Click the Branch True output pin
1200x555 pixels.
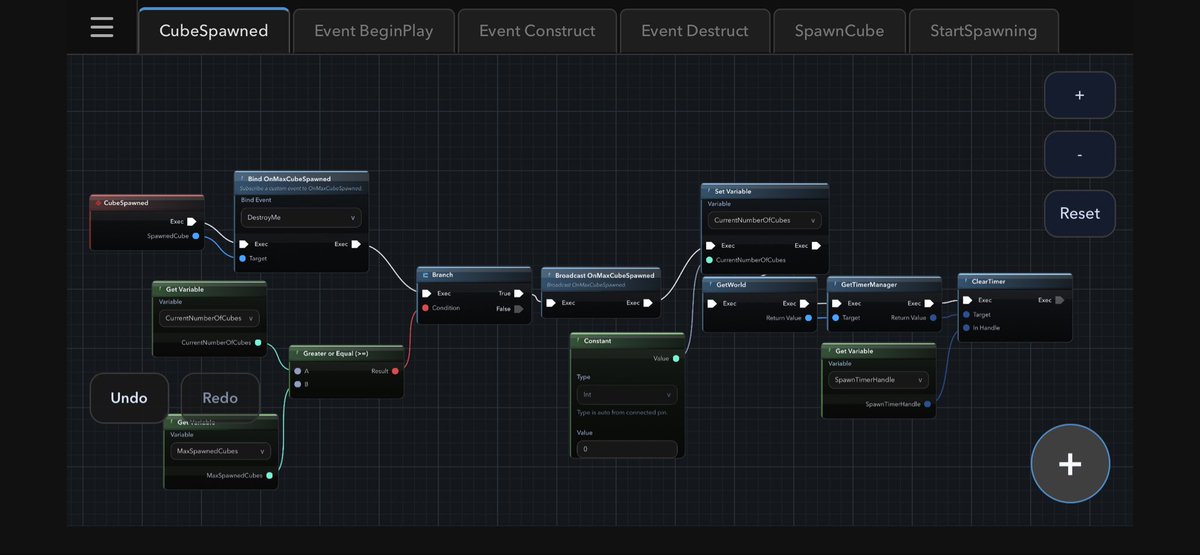click(518, 294)
